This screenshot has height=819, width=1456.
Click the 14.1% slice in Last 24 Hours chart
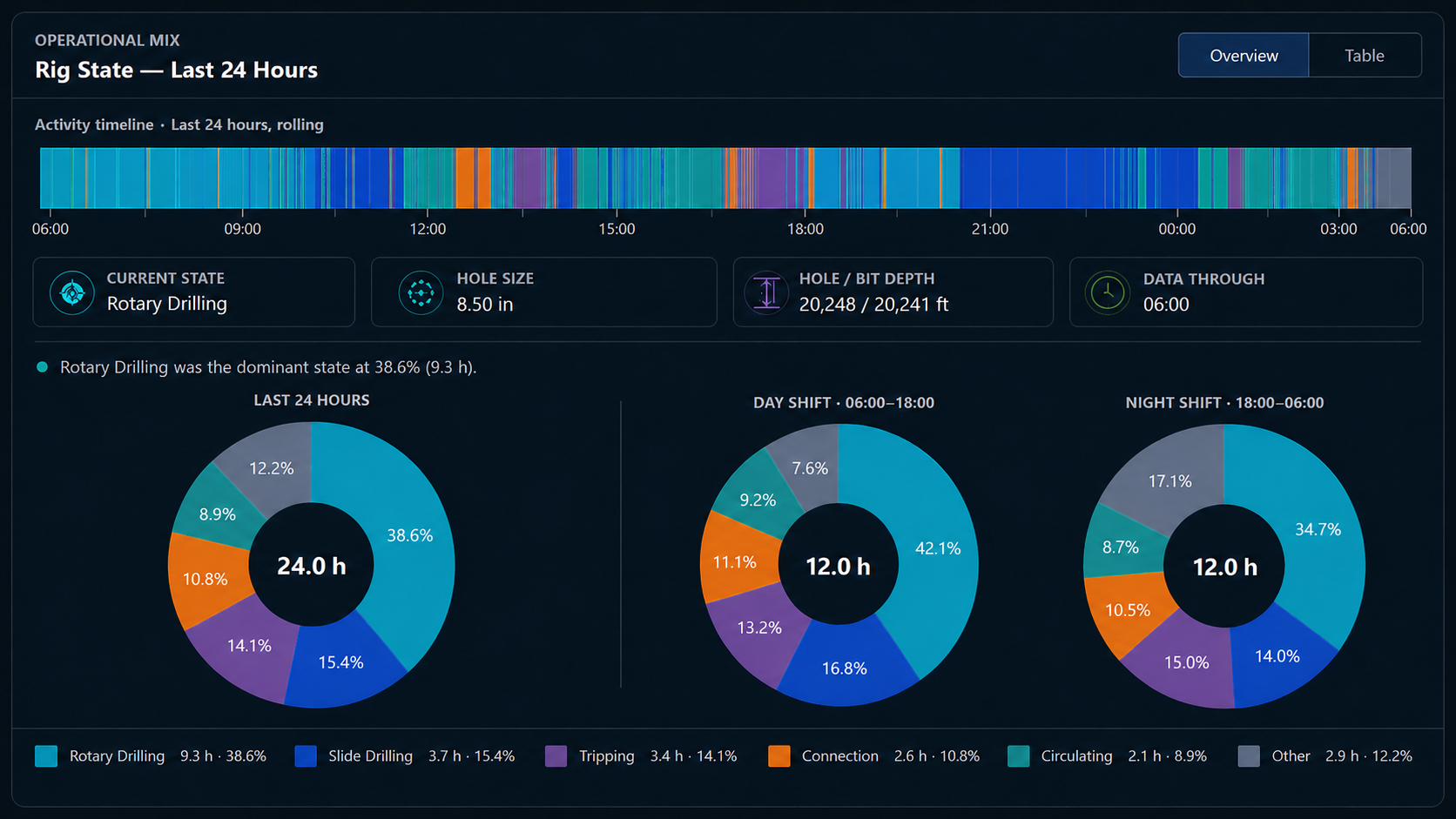[x=249, y=646]
